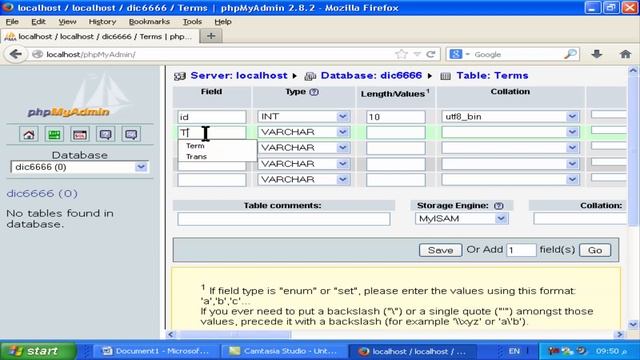
Task: Click the Windows start button
Action: 38,351
